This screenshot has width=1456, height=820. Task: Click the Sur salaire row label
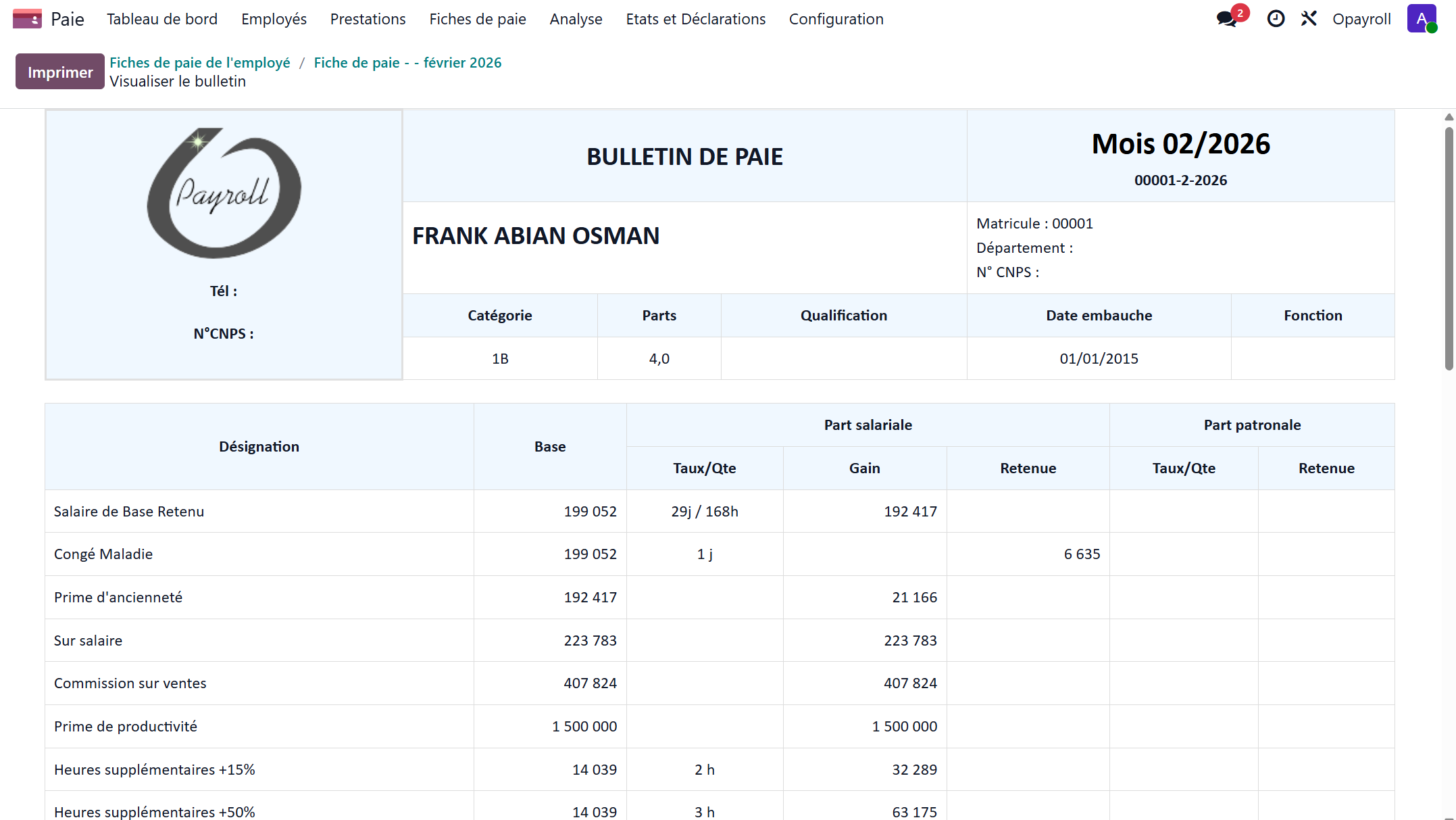88,640
